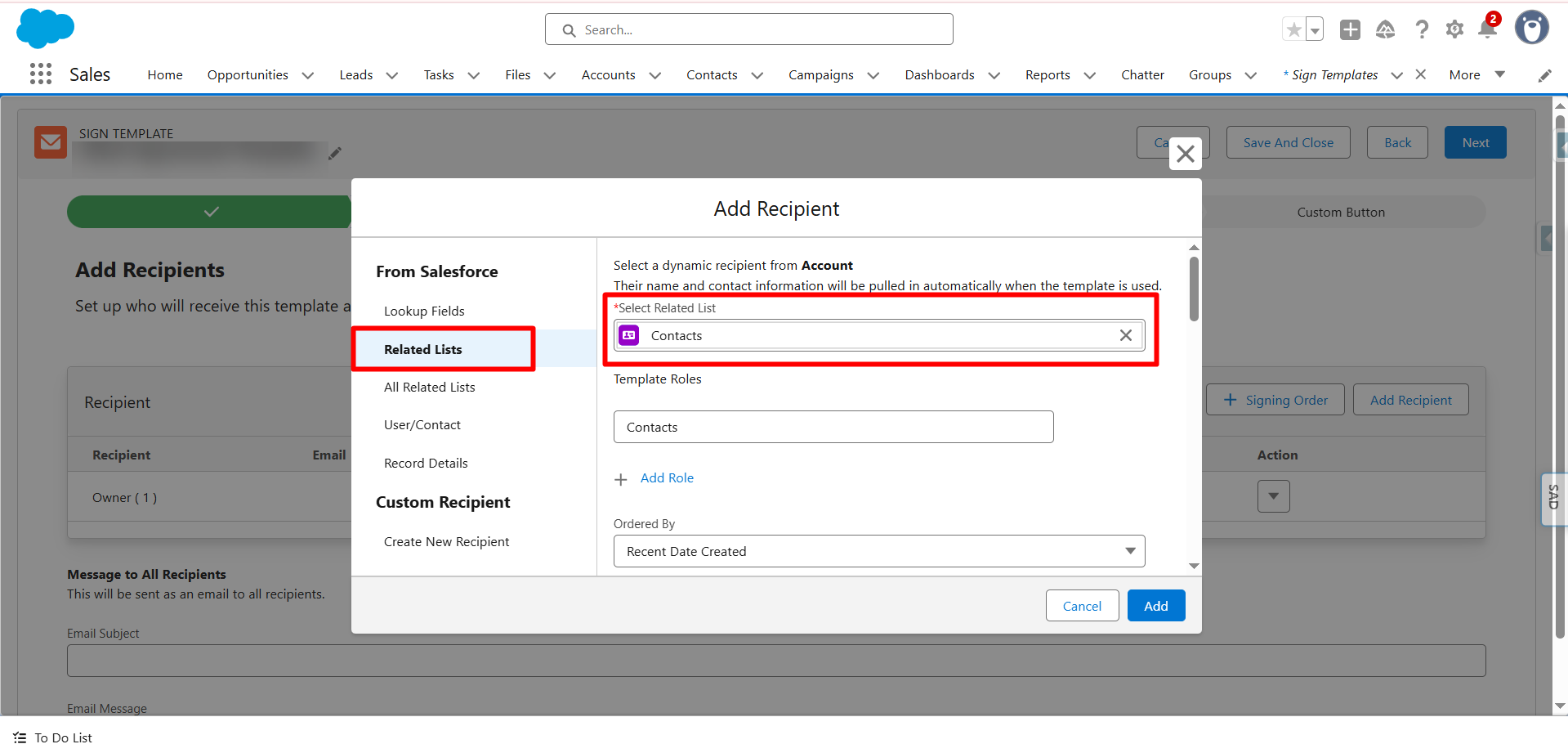Click the Add button in dialog
The height and width of the screenshot is (753, 1568).
pos(1155,606)
